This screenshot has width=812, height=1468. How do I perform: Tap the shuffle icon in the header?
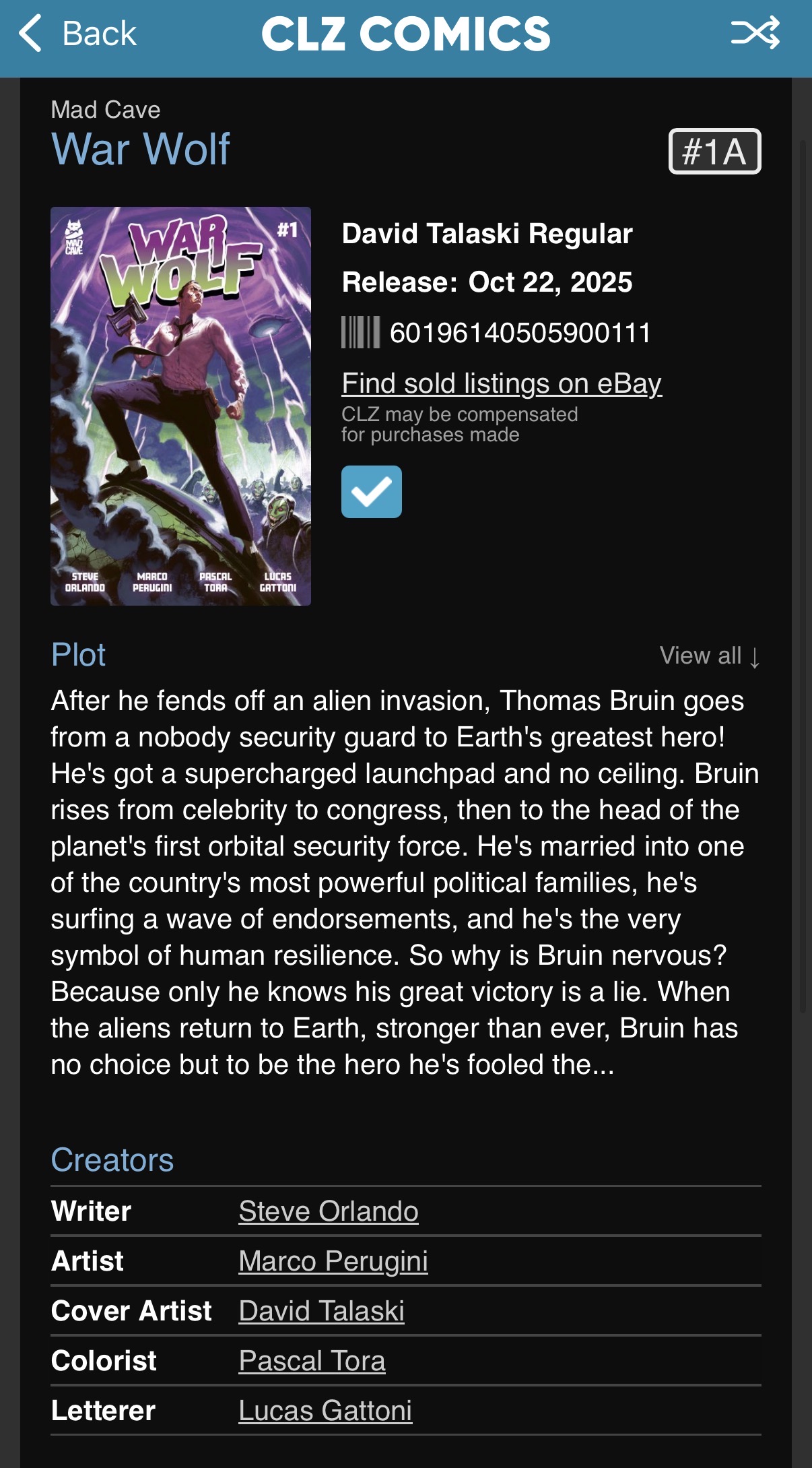755,32
